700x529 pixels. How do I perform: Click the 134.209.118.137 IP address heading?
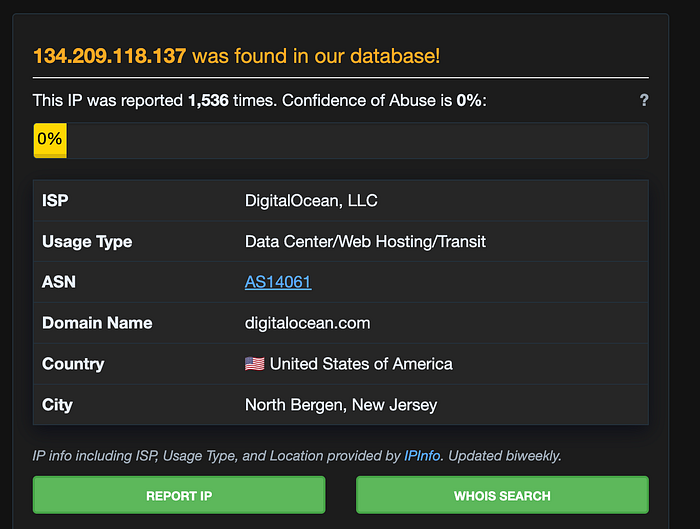pos(109,56)
